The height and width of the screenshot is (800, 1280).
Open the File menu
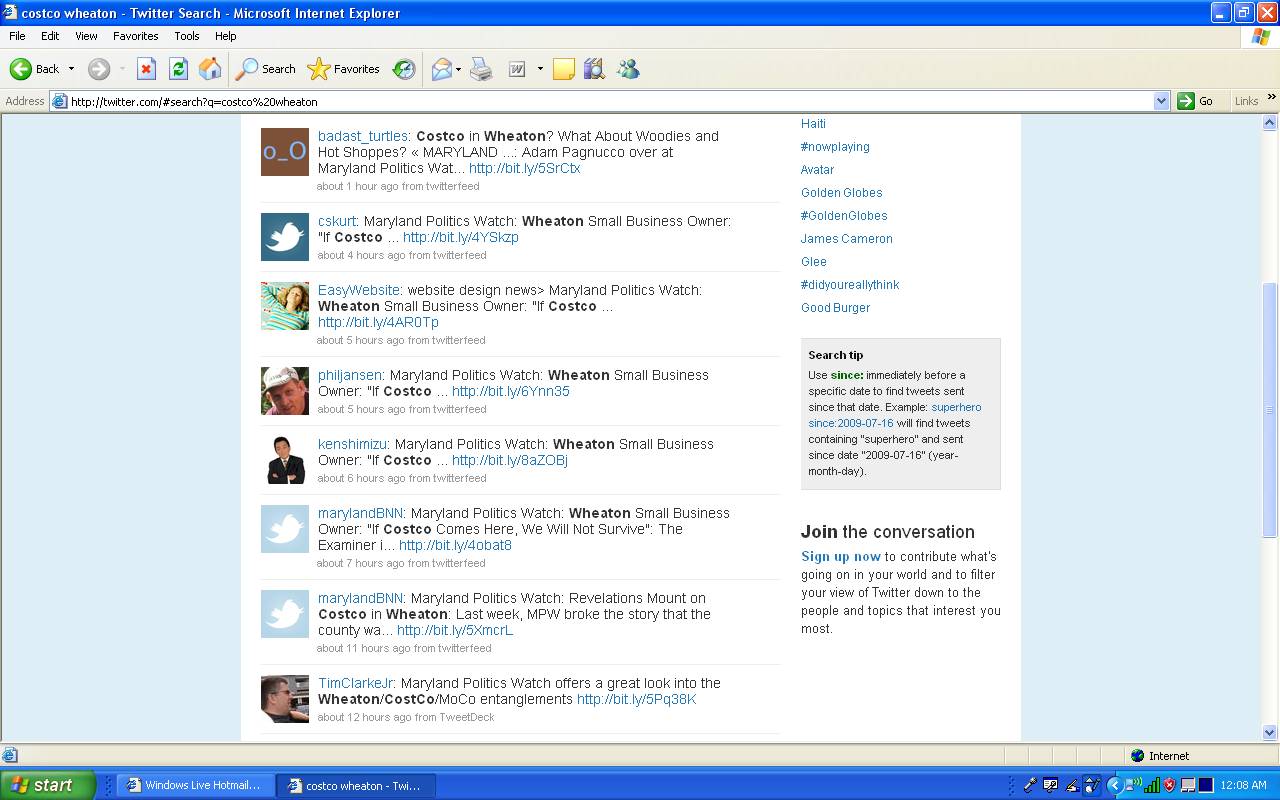click(x=17, y=36)
